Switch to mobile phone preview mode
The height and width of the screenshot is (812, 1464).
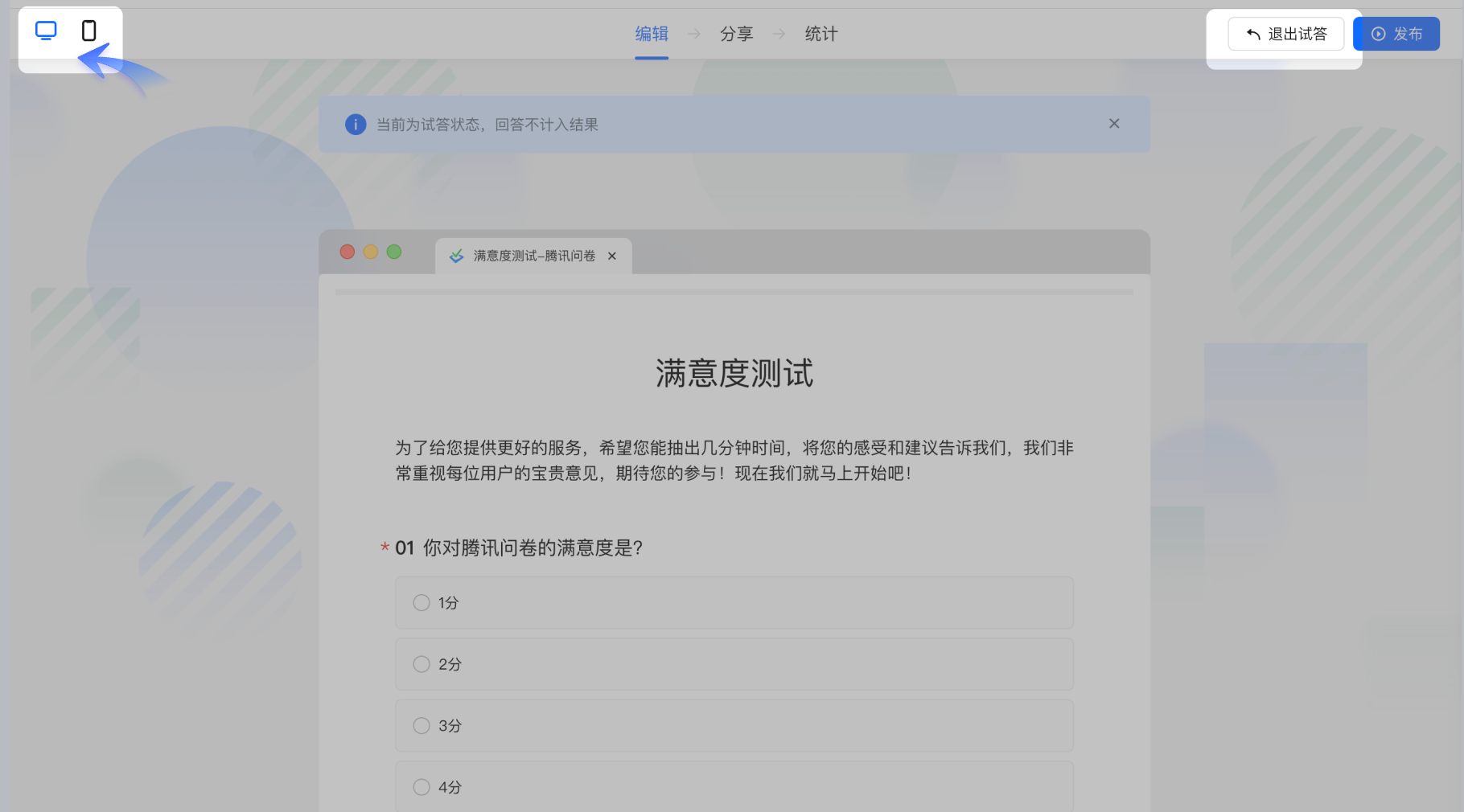point(89,31)
